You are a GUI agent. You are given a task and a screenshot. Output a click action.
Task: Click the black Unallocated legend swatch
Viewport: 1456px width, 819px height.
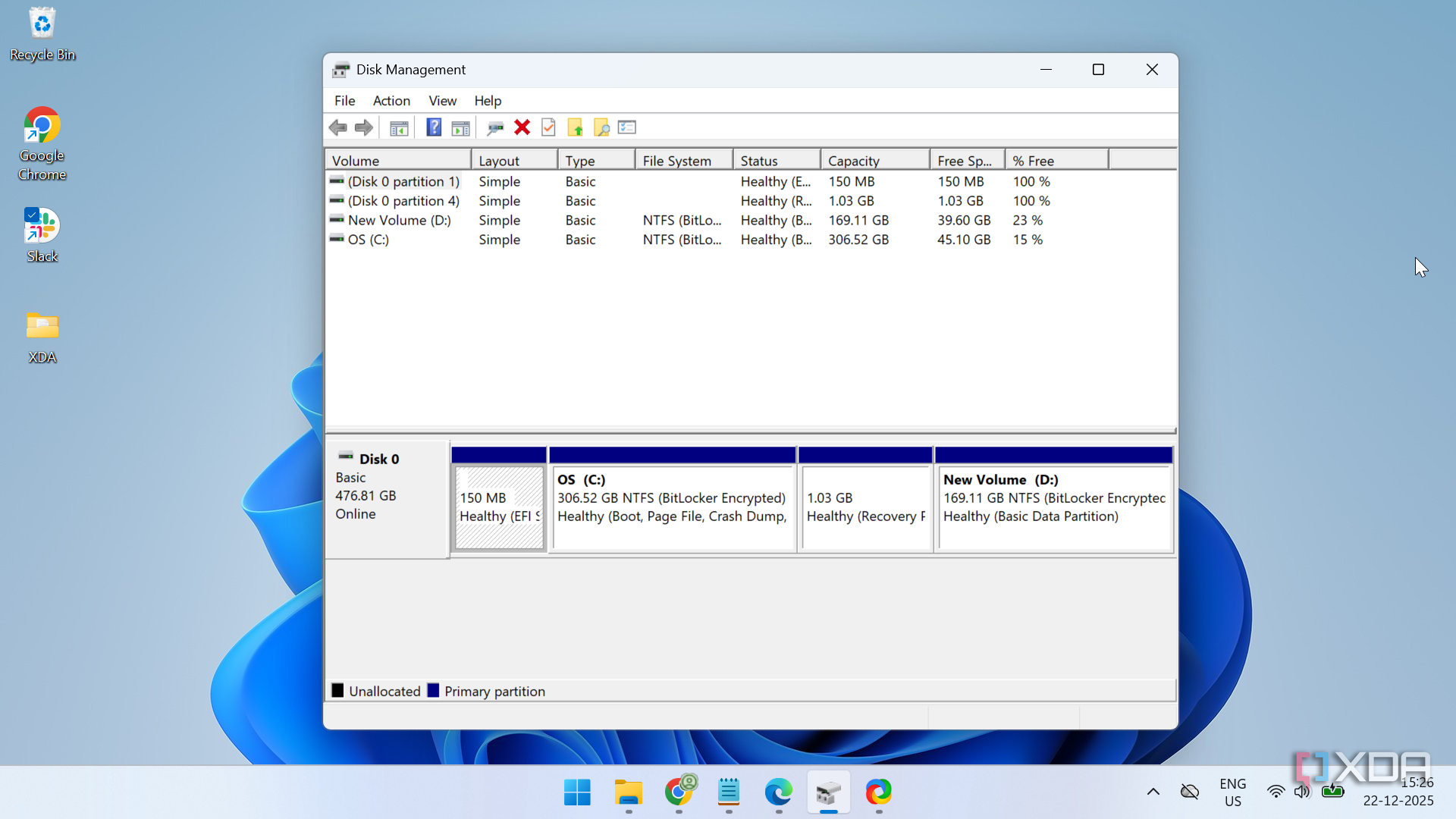click(337, 691)
